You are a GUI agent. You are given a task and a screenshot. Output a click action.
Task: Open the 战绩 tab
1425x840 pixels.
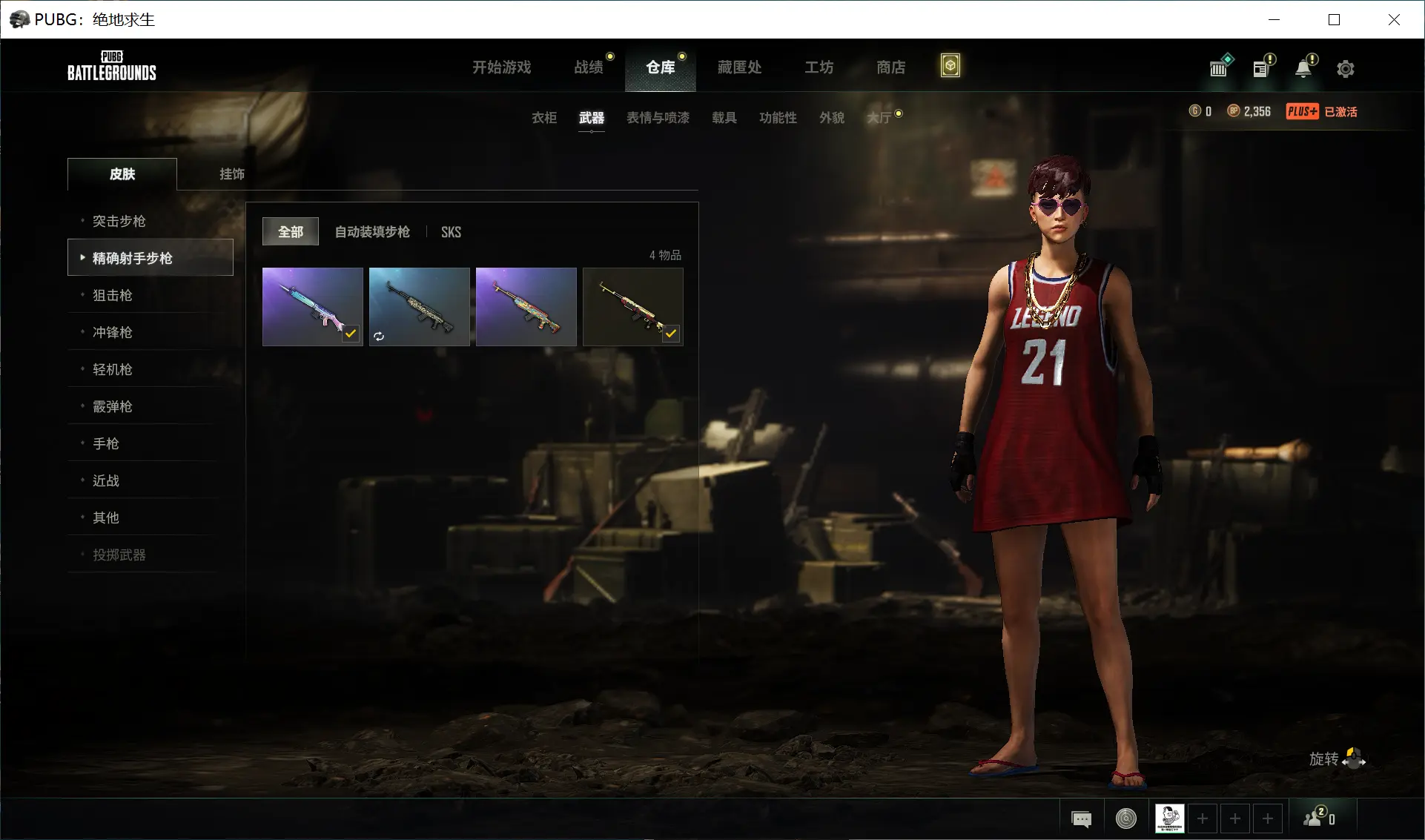pos(589,67)
